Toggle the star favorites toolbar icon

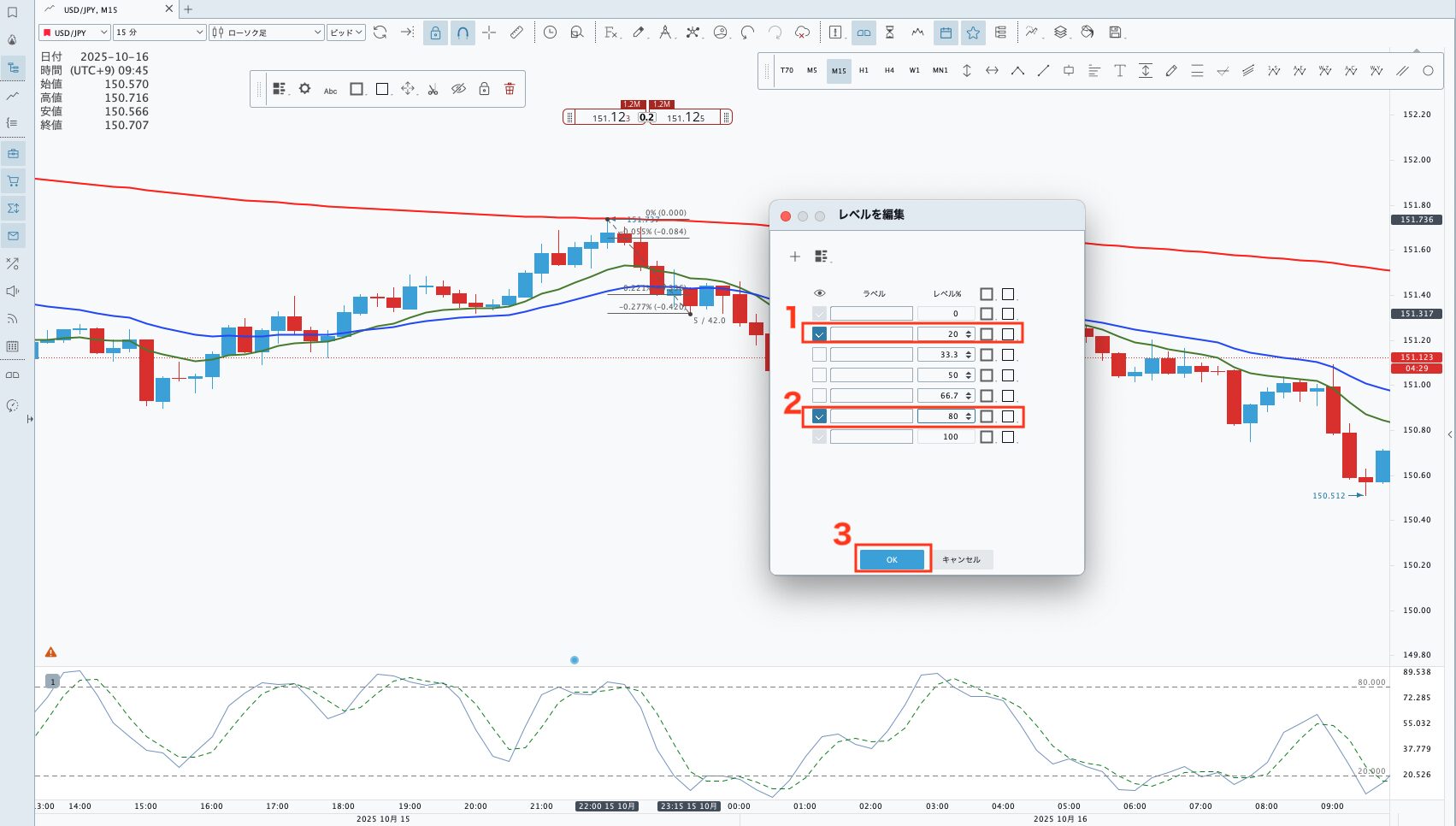973,32
